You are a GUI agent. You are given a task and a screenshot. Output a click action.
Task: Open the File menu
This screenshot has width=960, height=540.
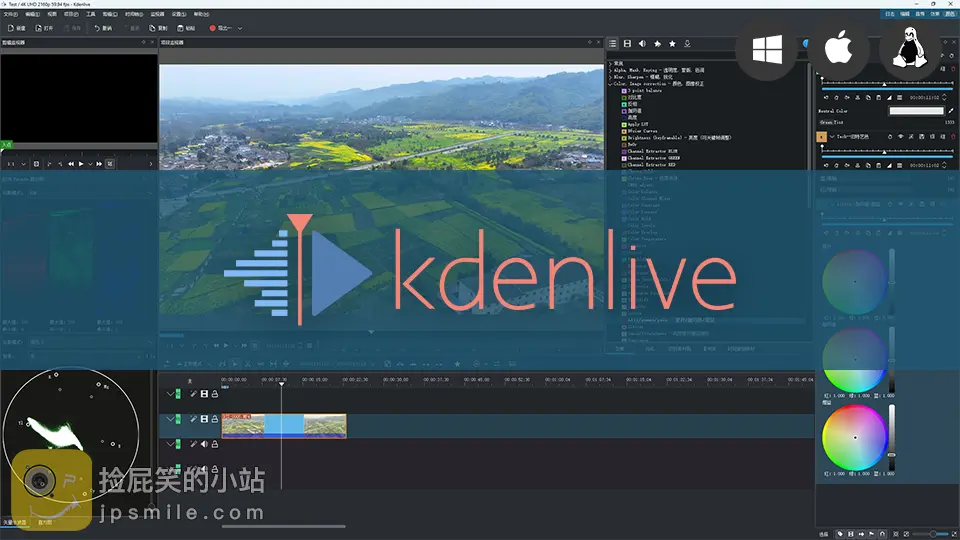coord(11,14)
